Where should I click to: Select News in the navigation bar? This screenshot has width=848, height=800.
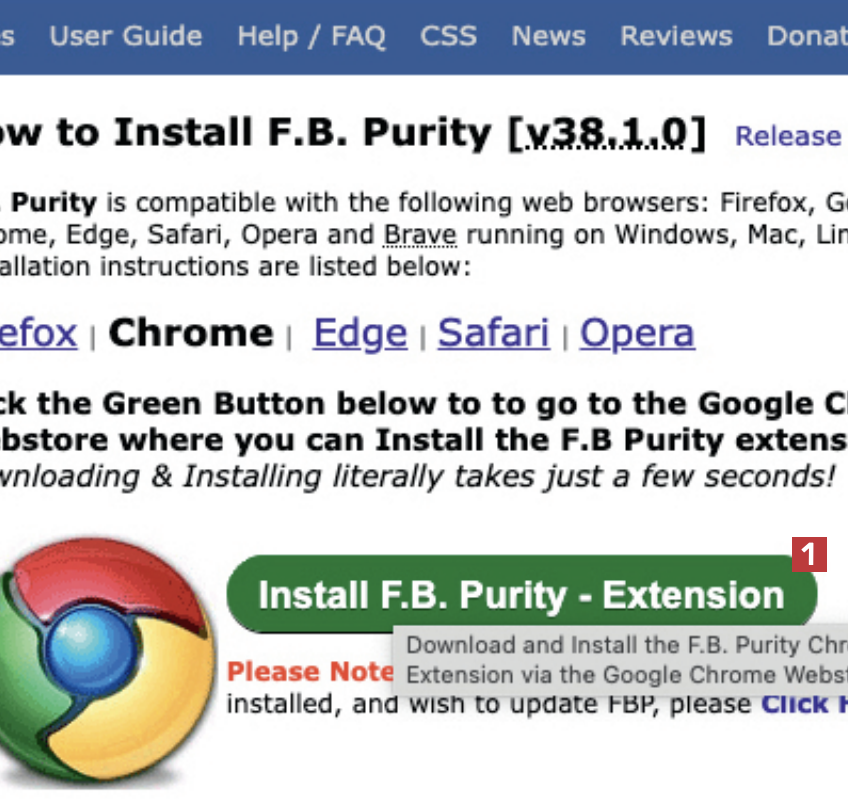[548, 37]
